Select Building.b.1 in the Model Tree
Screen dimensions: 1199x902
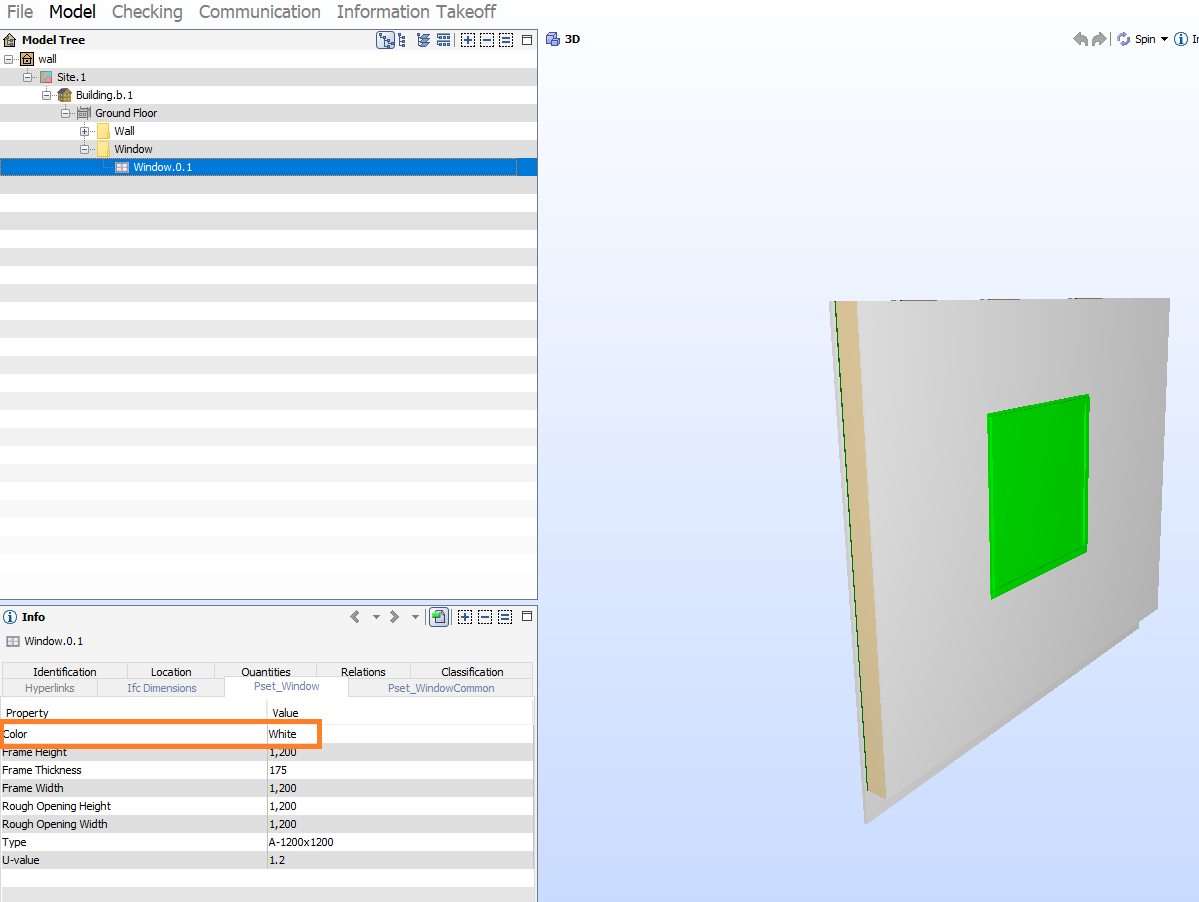coord(104,95)
